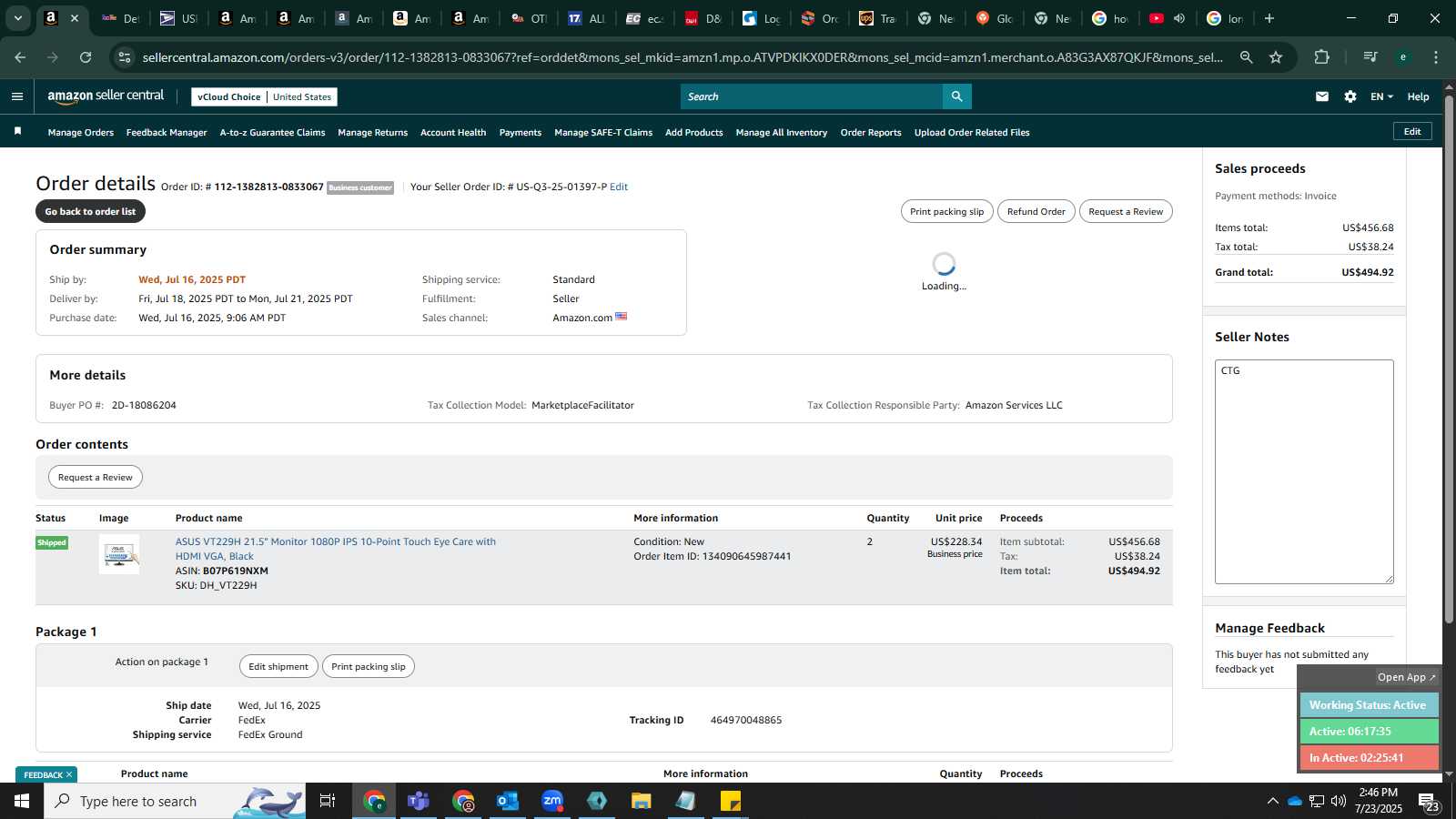Image resolution: width=1456 pixels, height=819 pixels.
Task: Reload the page with browser refresh icon
Action: coord(86,57)
